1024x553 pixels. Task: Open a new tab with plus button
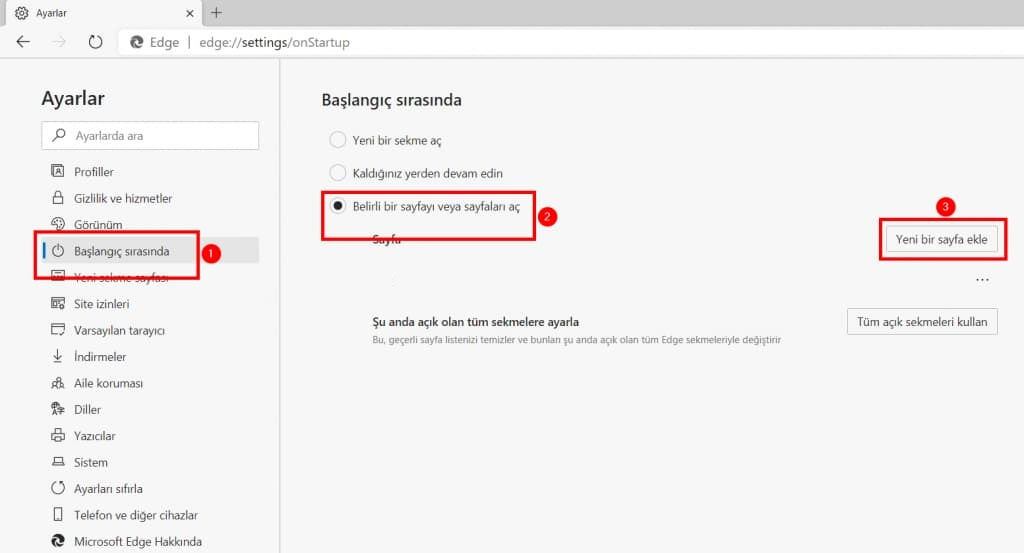(x=216, y=13)
